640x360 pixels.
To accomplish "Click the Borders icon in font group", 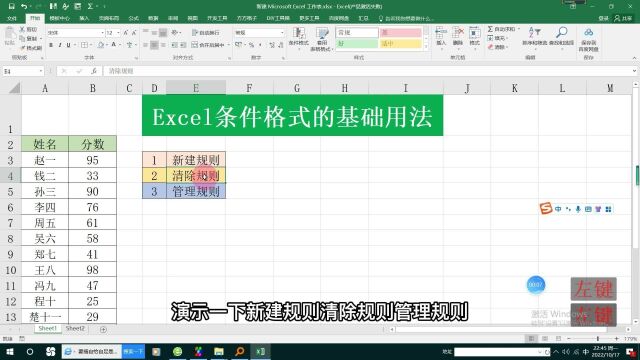I will 84,45.
